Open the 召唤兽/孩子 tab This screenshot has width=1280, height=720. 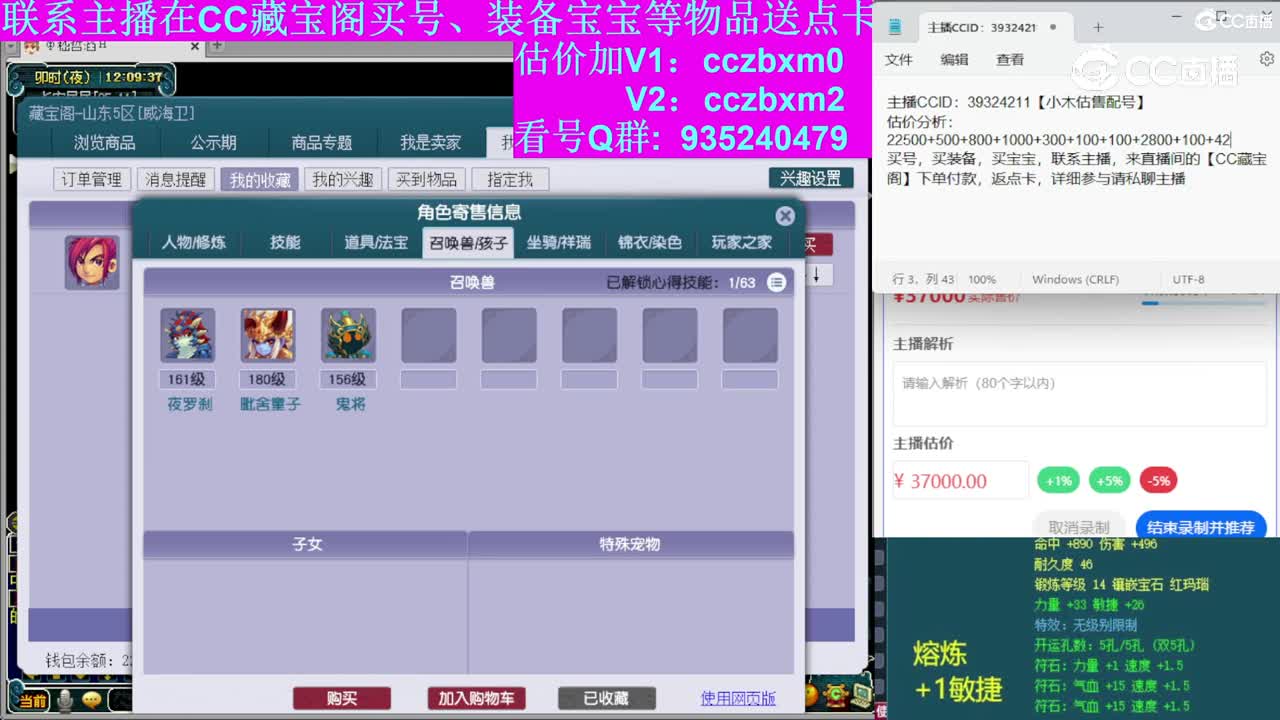[x=468, y=242]
